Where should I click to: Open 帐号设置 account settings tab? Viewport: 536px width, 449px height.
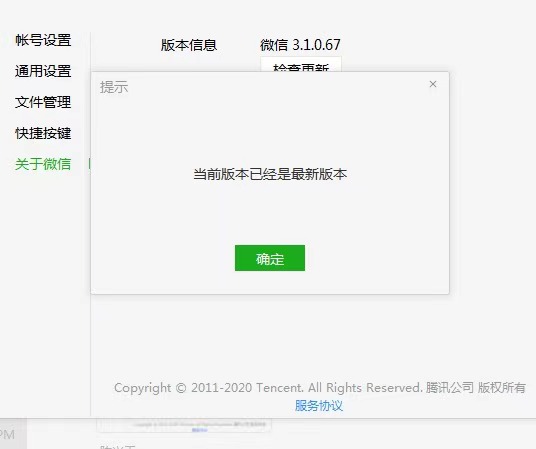click(43, 40)
